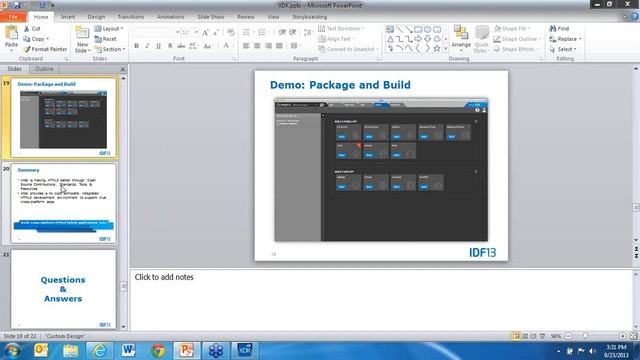
Task: Open the Shape Fill color options
Action: coord(512,29)
